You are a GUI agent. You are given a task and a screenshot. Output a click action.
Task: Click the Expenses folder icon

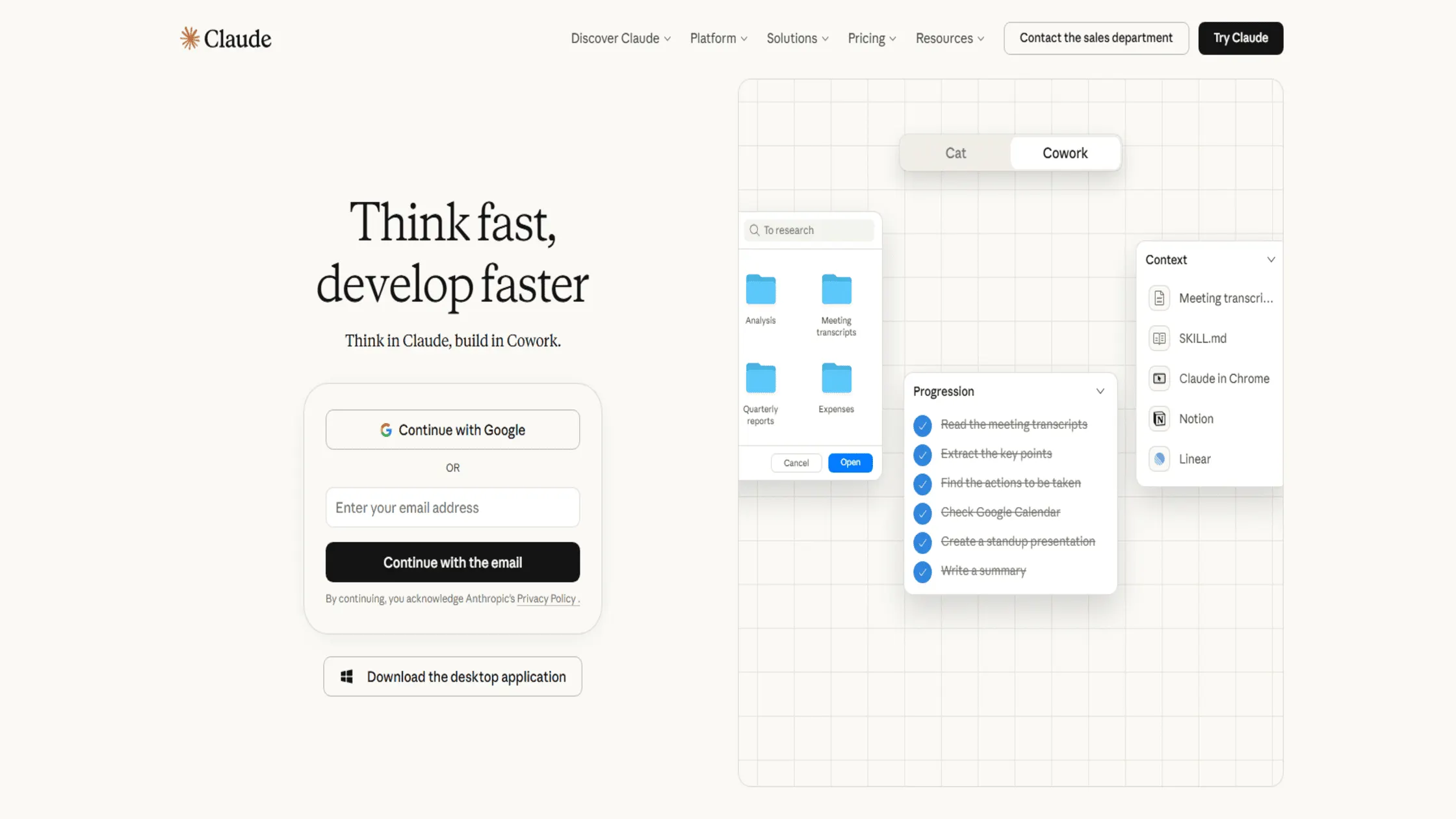[x=836, y=378]
